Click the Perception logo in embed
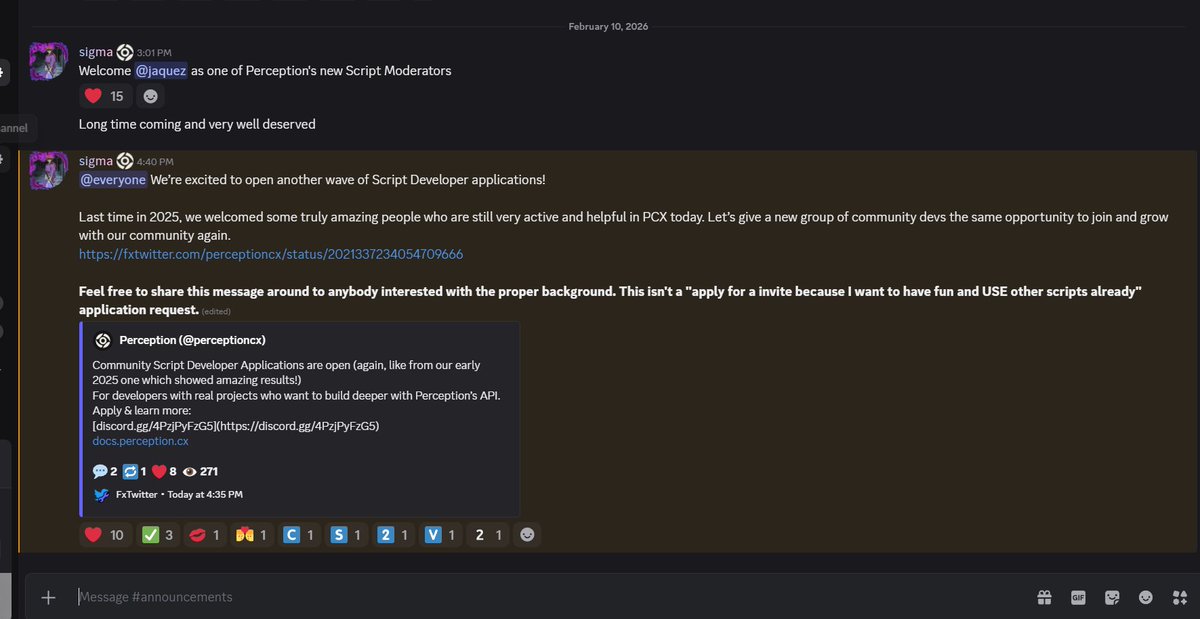 [x=102, y=340]
